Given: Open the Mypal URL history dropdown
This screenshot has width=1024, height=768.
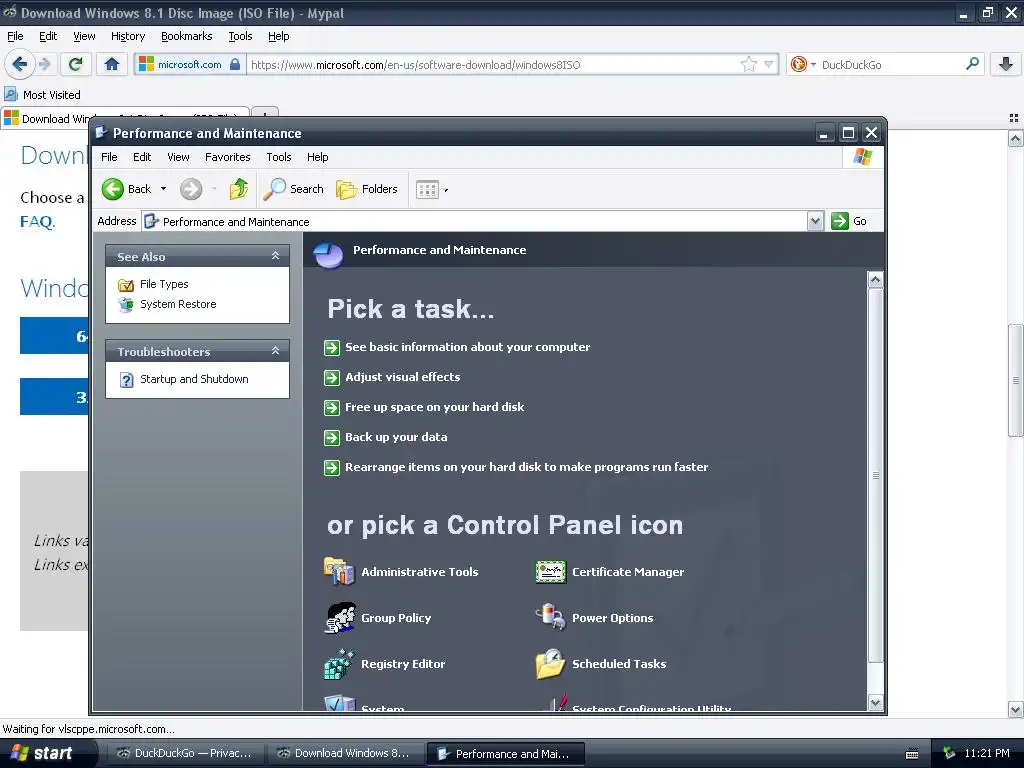Looking at the screenshot, I should pyautogui.click(x=769, y=64).
